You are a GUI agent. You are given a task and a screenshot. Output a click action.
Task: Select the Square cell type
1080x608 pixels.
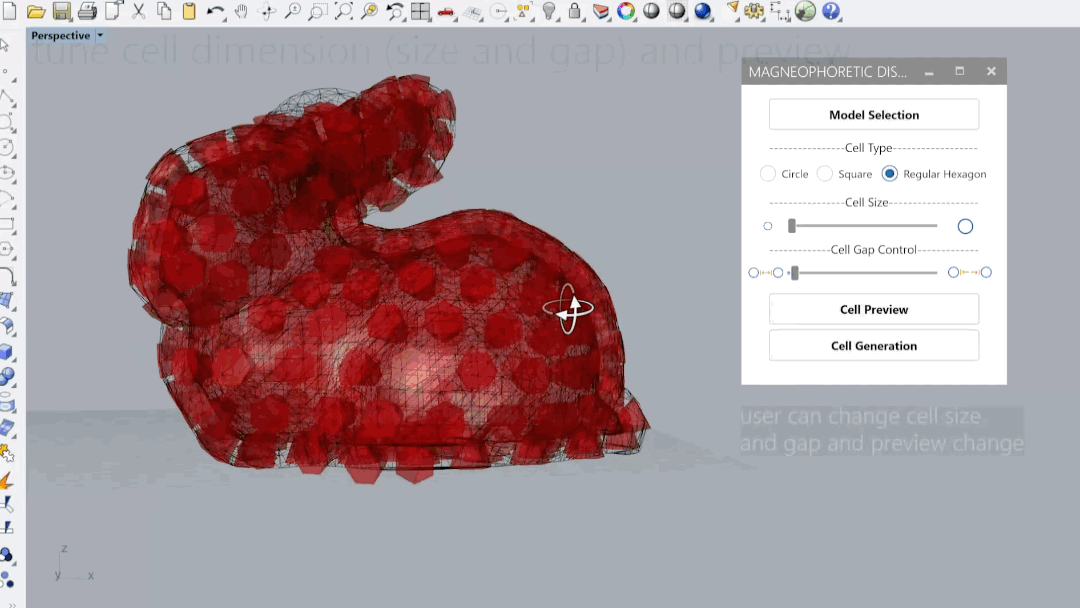[825, 174]
